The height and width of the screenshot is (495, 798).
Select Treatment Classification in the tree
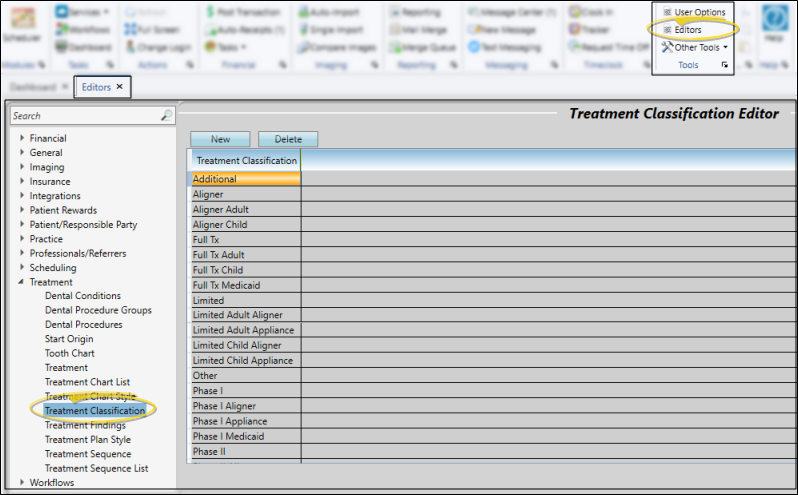pos(94,411)
